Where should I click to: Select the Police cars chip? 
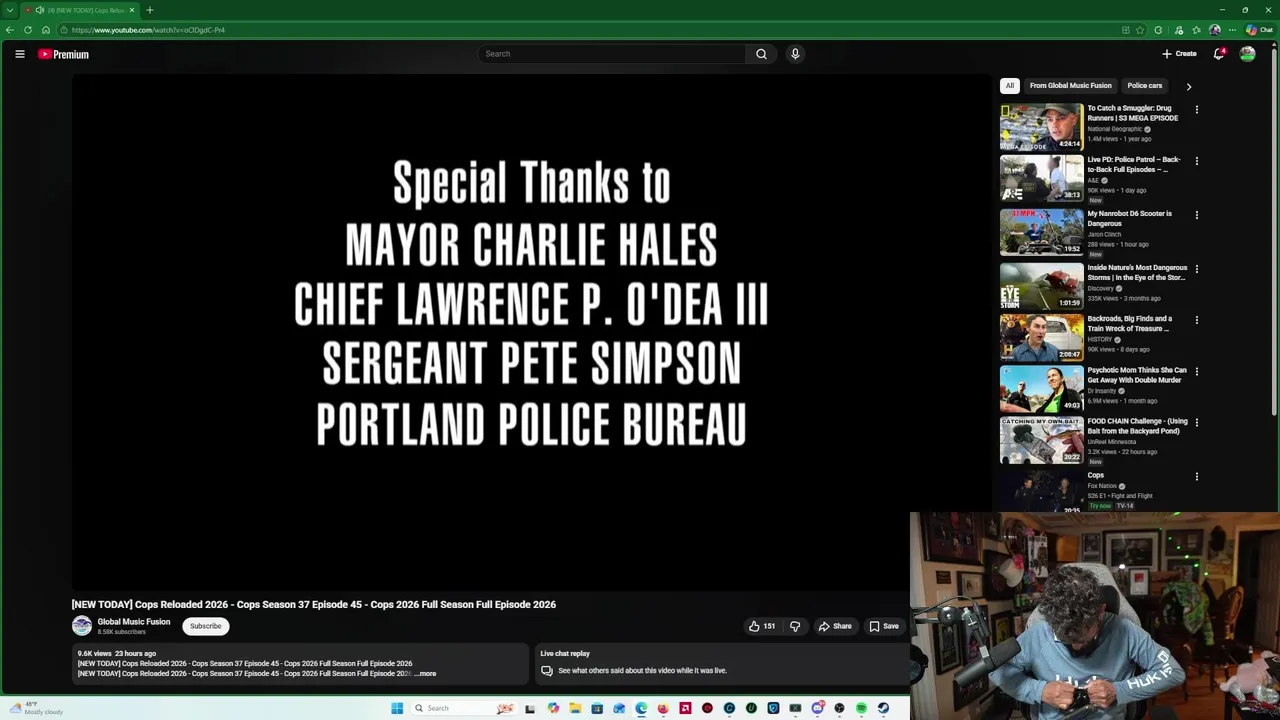click(x=1145, y=86)
